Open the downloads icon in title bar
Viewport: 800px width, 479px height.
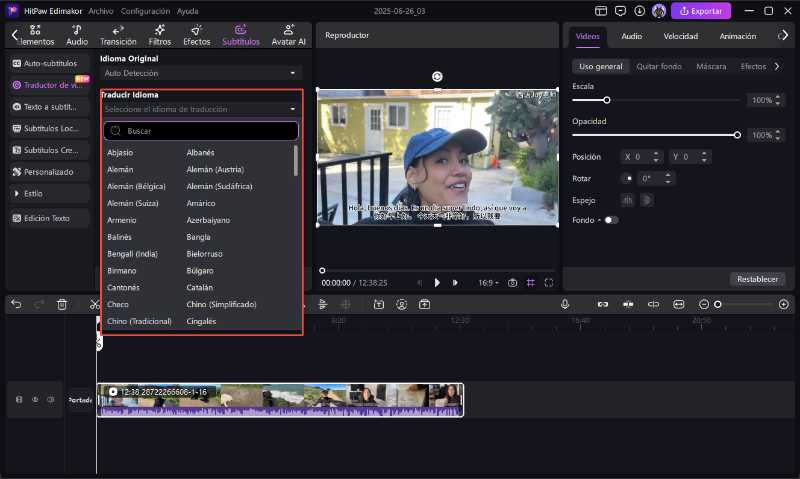pos(639,11)
